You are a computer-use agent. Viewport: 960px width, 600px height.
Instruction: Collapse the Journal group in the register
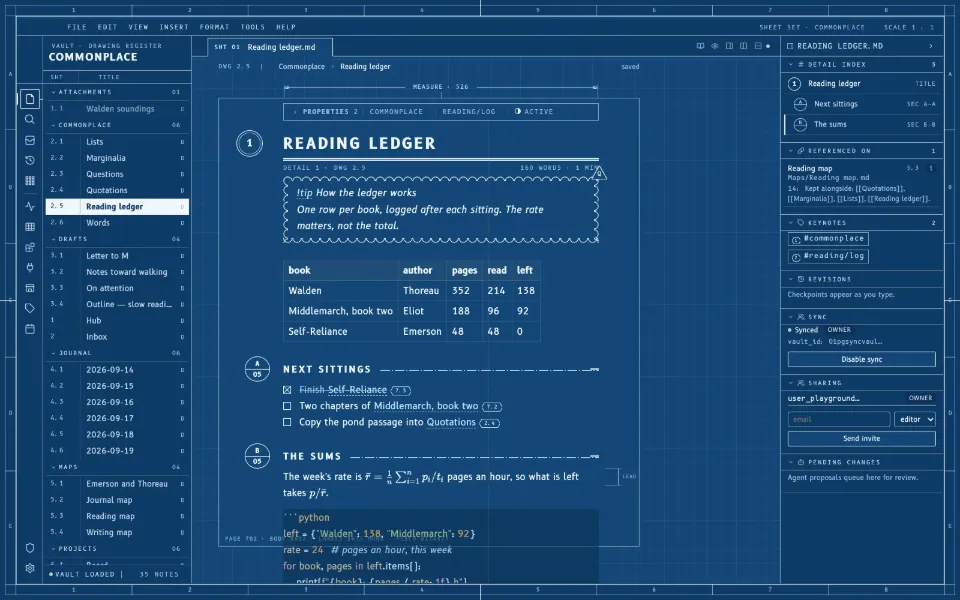[x=53, y=353]
